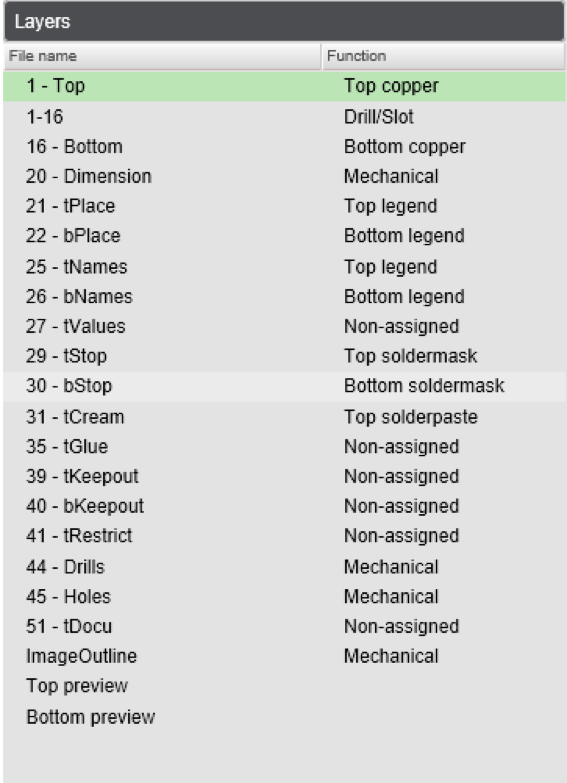567x783 pixels.
Task: Sort by the Function column header
Action: click(x=444, y=56)
